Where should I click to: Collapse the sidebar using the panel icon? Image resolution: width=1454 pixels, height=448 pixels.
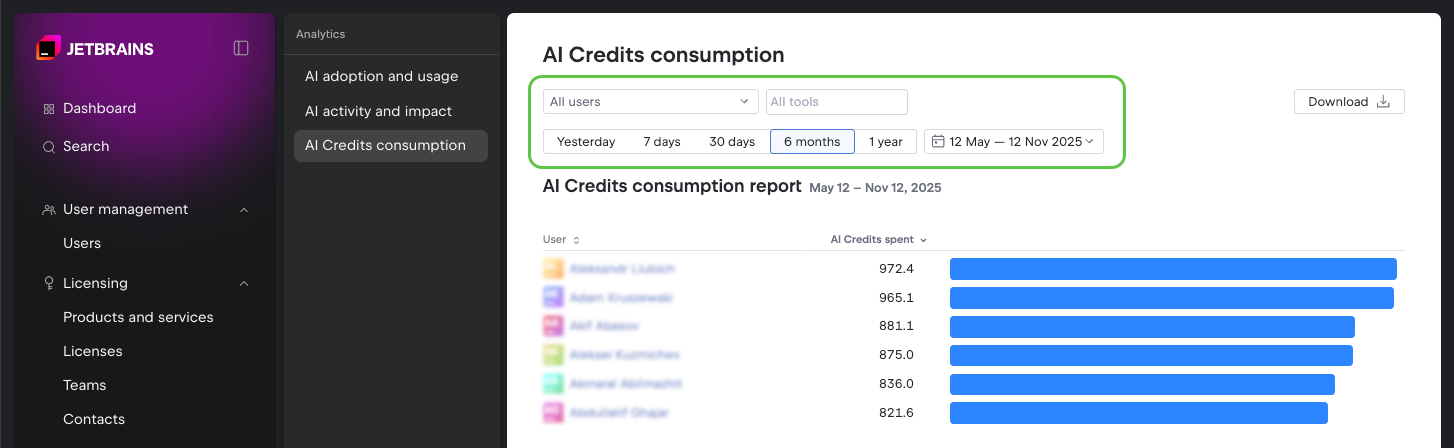(241, 48)
